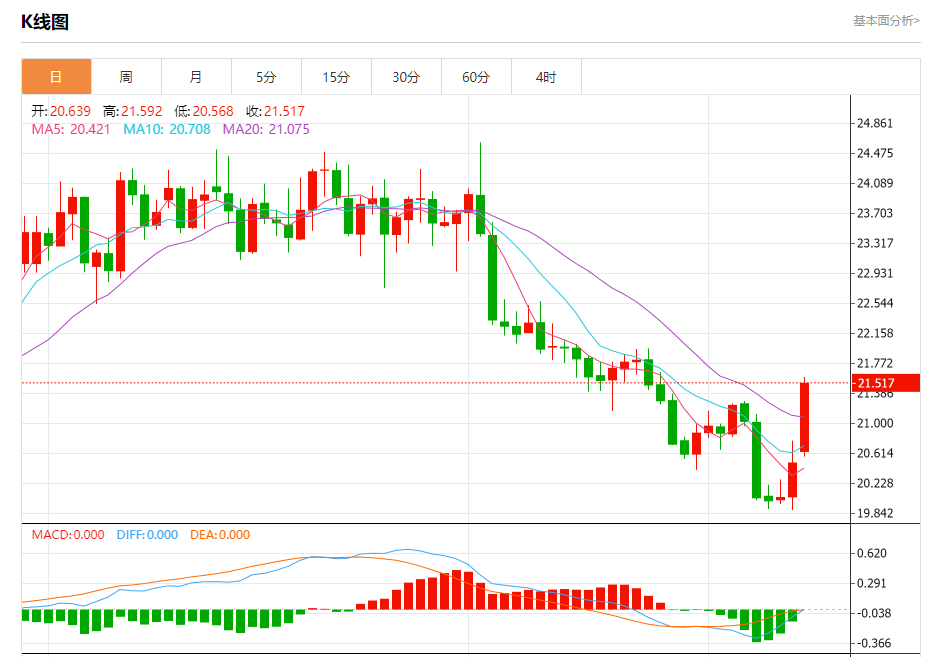Click the MA5: 20.421 indicator label
The image size is (932, 657).
(x=71, y=129)
